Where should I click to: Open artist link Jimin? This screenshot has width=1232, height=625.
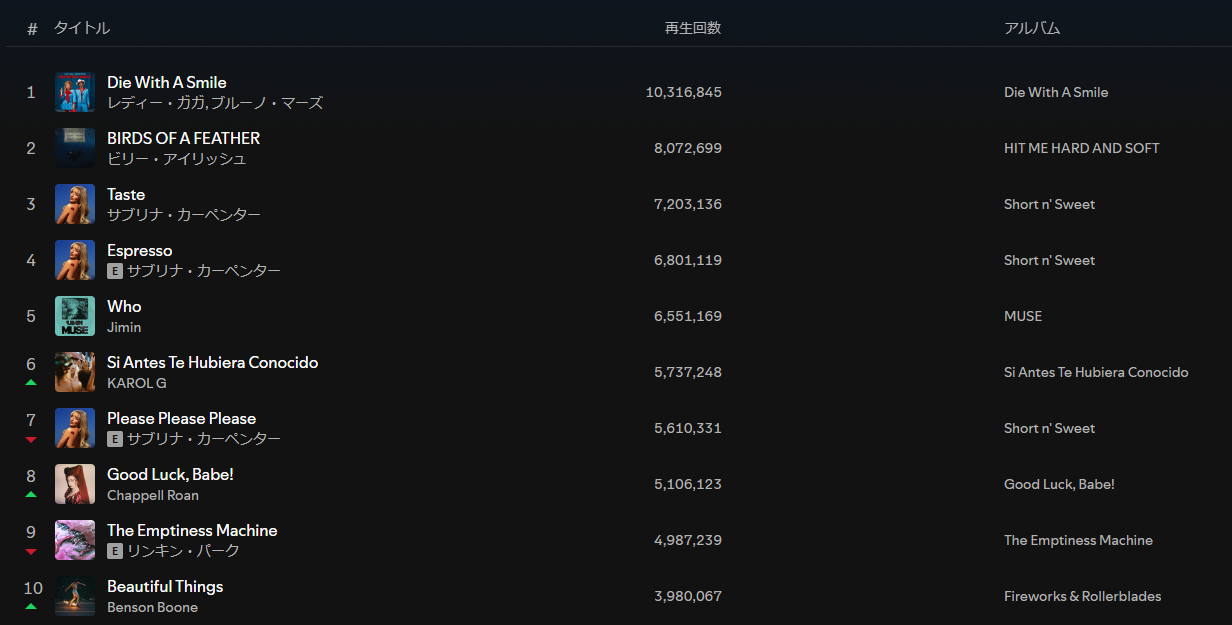pyautogui.click(x=124, y=327)
